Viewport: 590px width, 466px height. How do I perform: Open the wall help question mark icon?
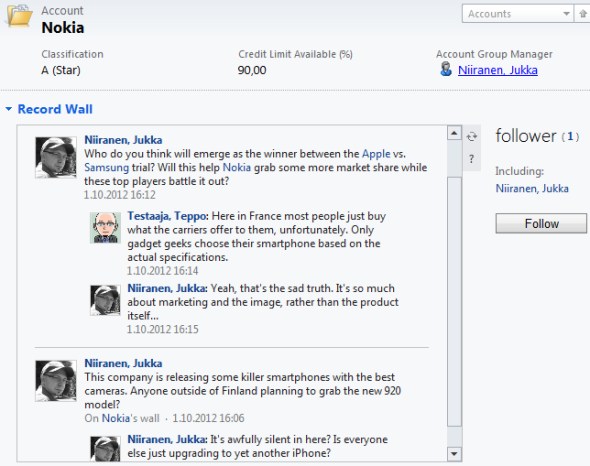pyautogui.click(x=471, y=159)
